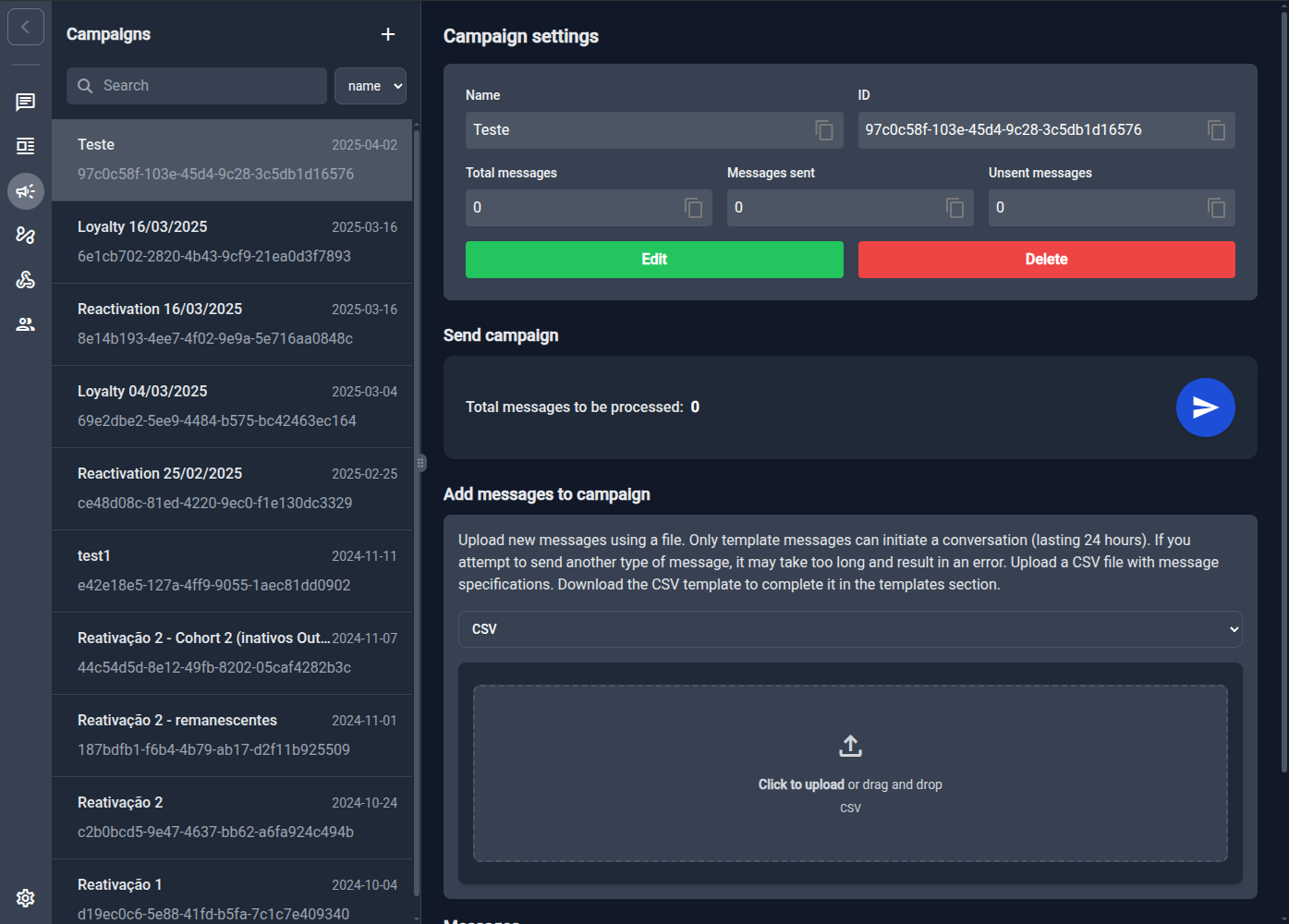Viewport: 1289px width, 924px height.
Task: Select the Teste campaign in the list
Action: 231,159
